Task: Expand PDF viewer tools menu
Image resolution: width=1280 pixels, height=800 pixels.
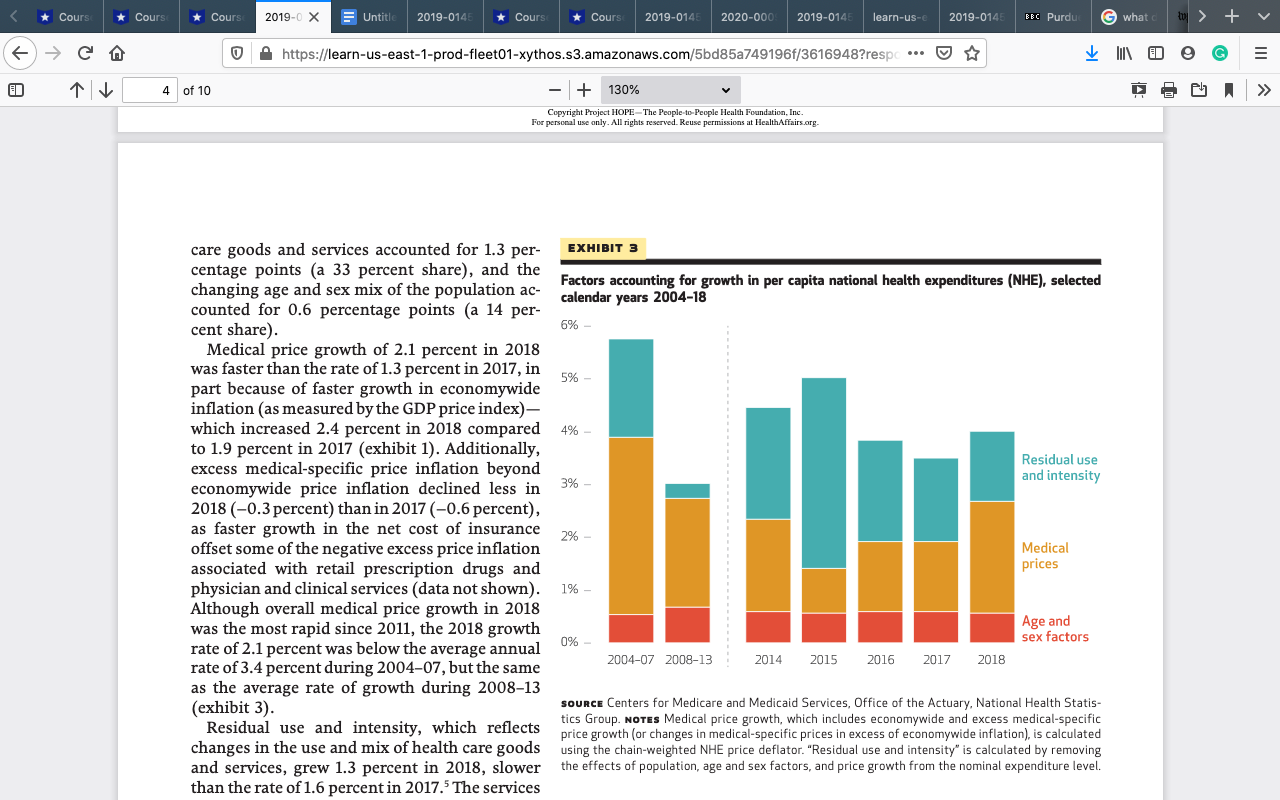Action: (1263, 90)
